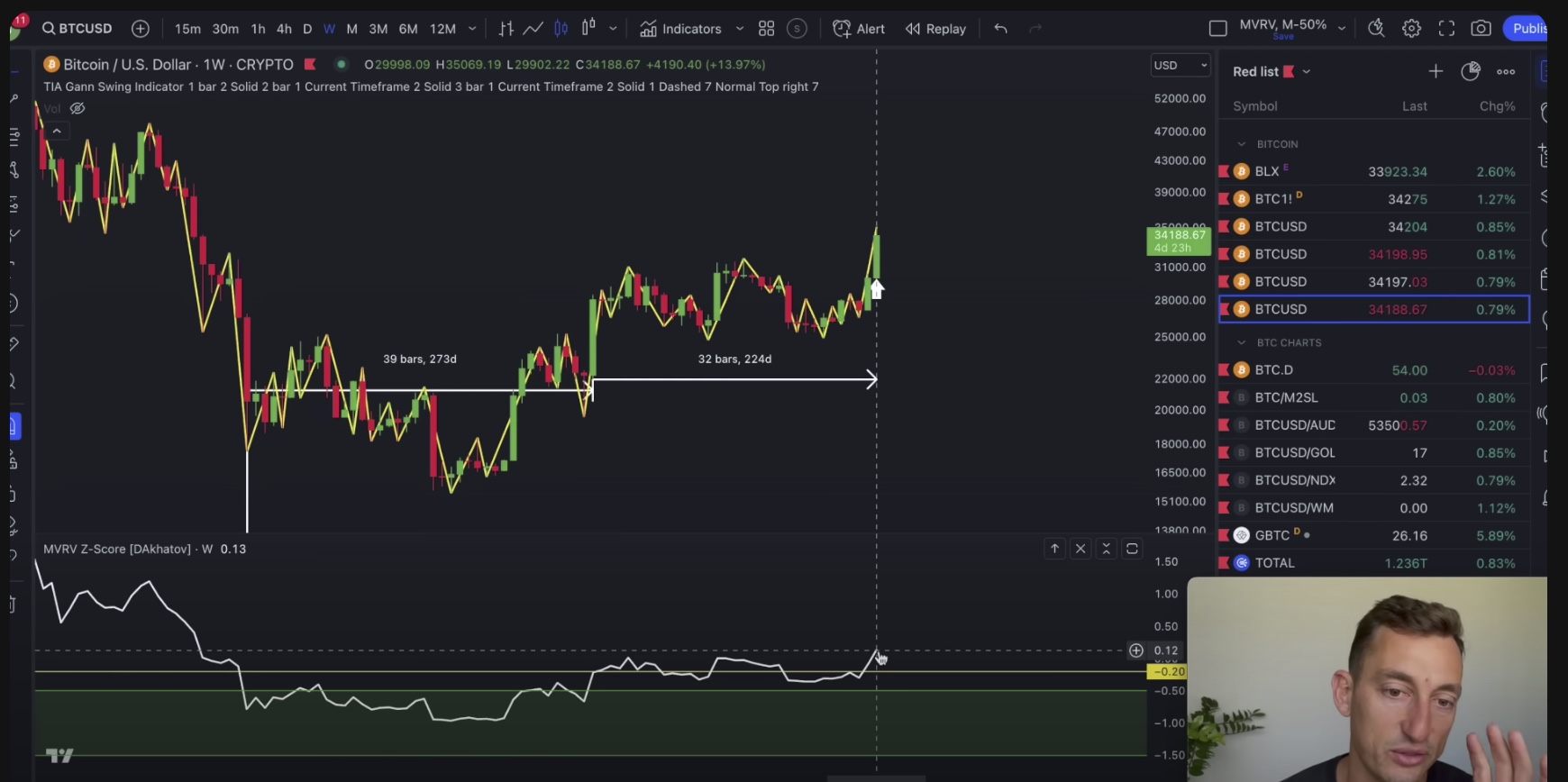
Task: Toggle the Vol indicator visibility eye
Action: [x=77, y=108]
